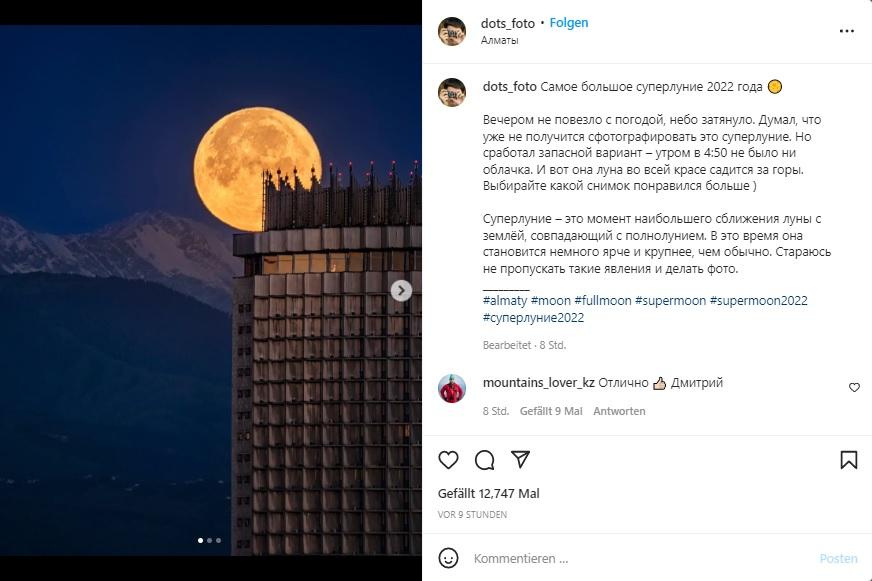Open the Алматы location link
872x581 pixels.
tap(500, 41)
